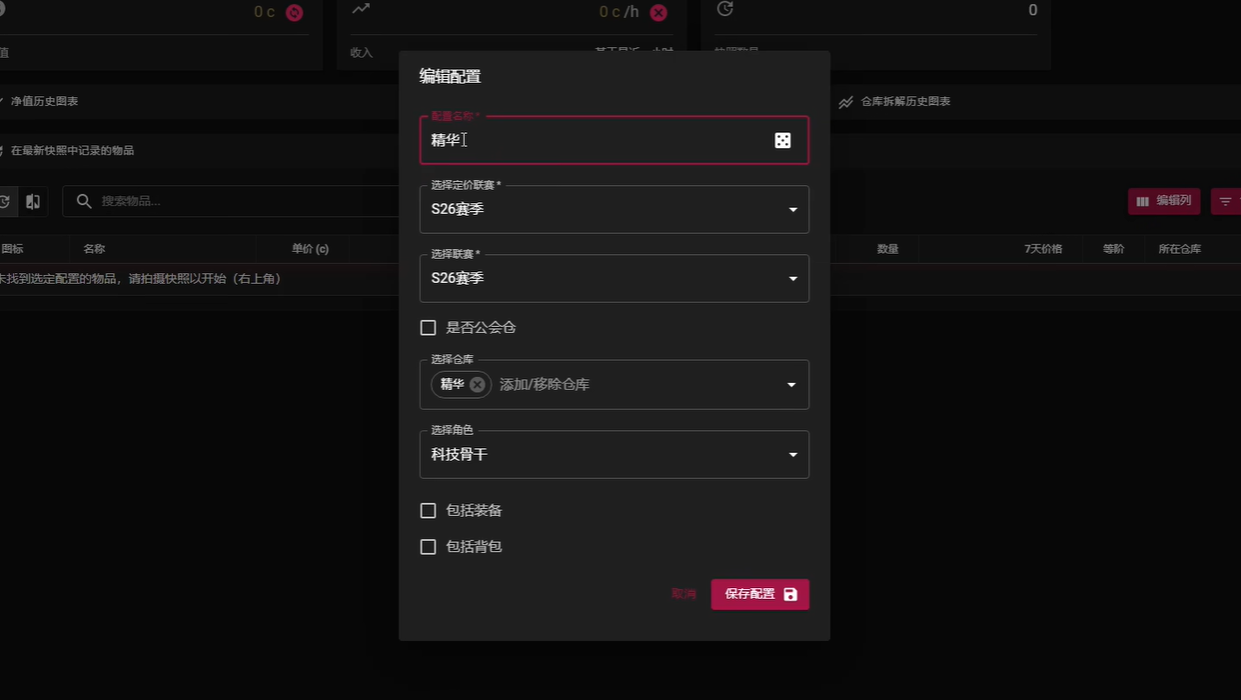The height and width of the screenshot is (700, 1241).
Task: Tick the 包括背包 checkbox
Action: pyautogui.click(x=428, y=547)
